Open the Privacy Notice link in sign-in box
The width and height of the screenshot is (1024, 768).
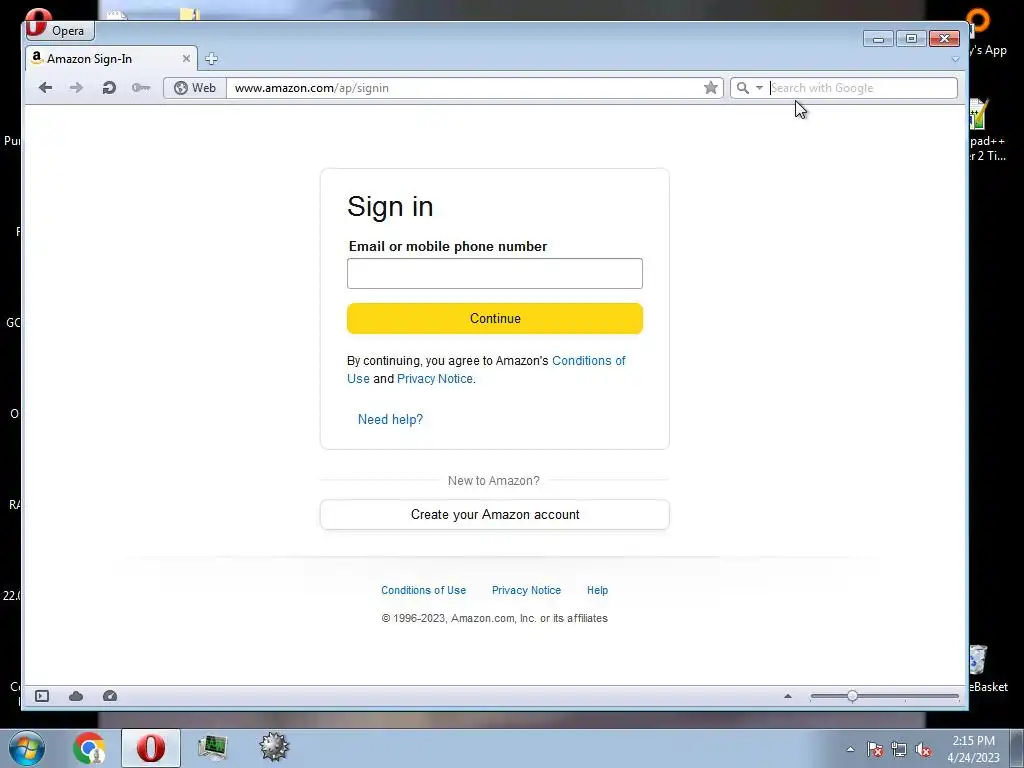pyautogui.click(x=434, y=379)
